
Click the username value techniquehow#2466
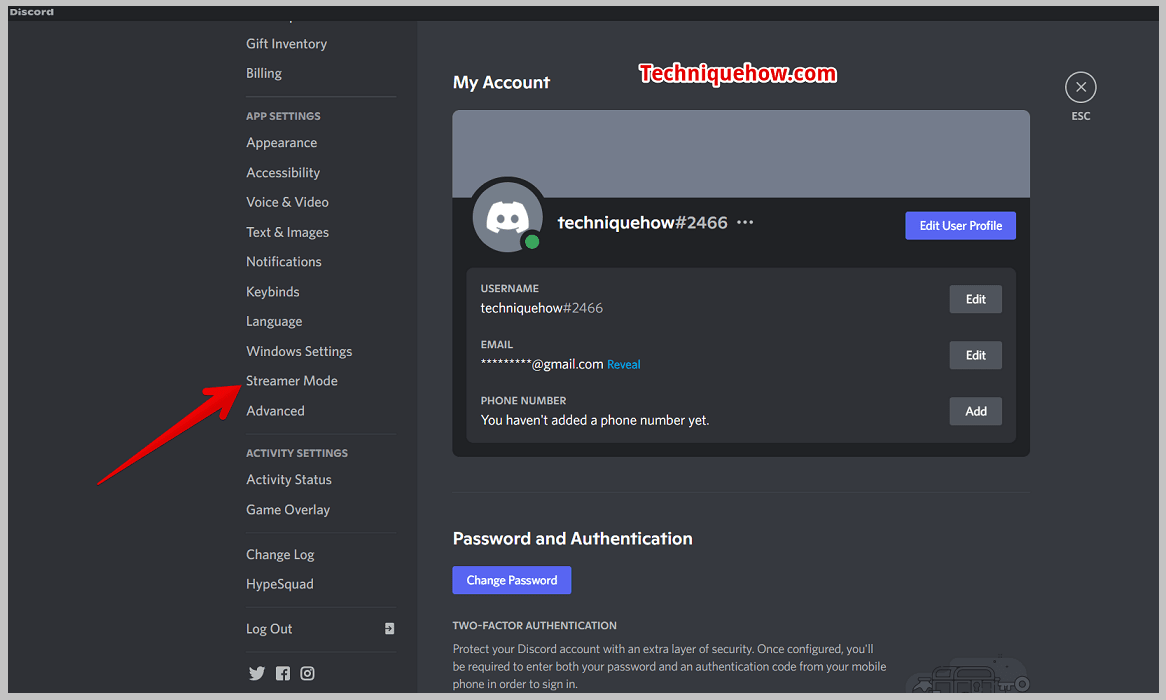coord(541,308)
